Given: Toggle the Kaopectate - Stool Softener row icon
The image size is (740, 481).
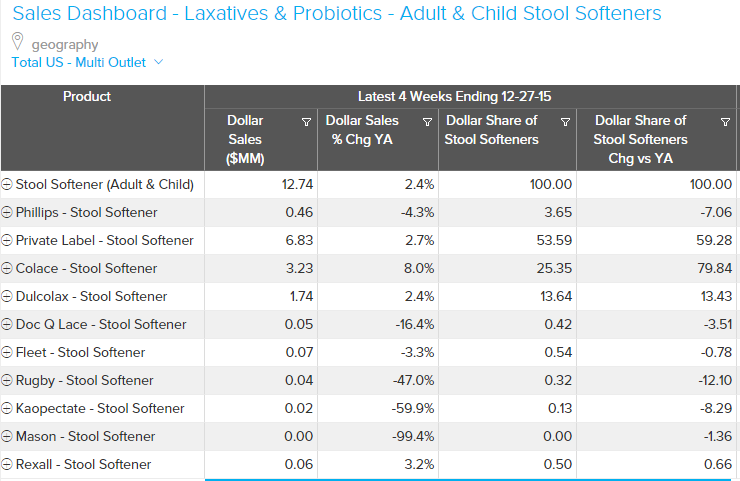Looking at the screenshot, I should coord(8,409).
